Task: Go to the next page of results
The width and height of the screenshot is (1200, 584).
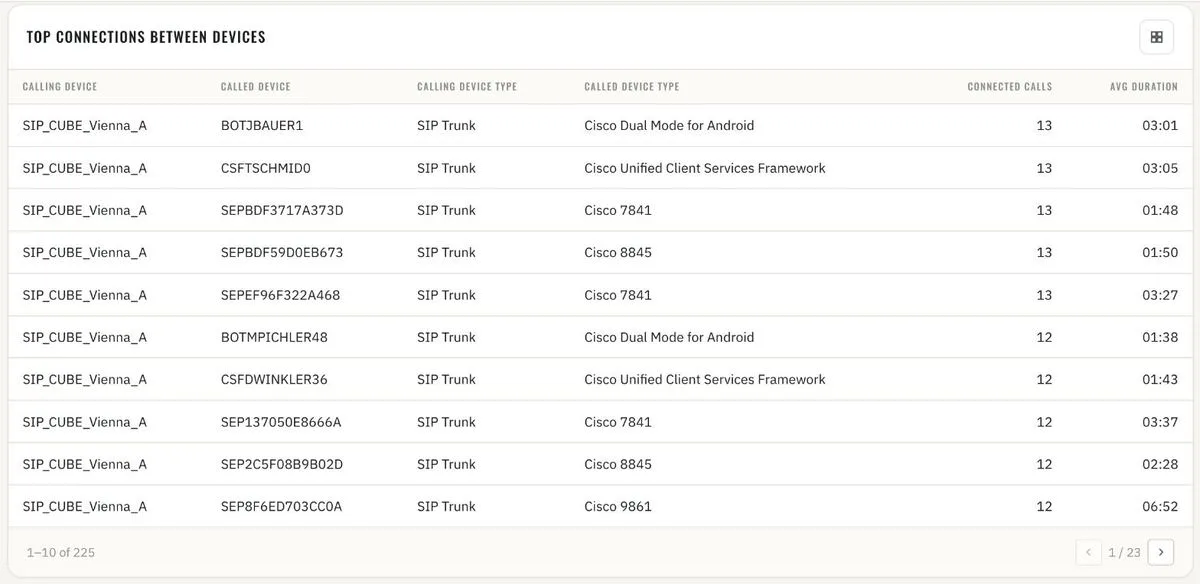Action: 1161,552
